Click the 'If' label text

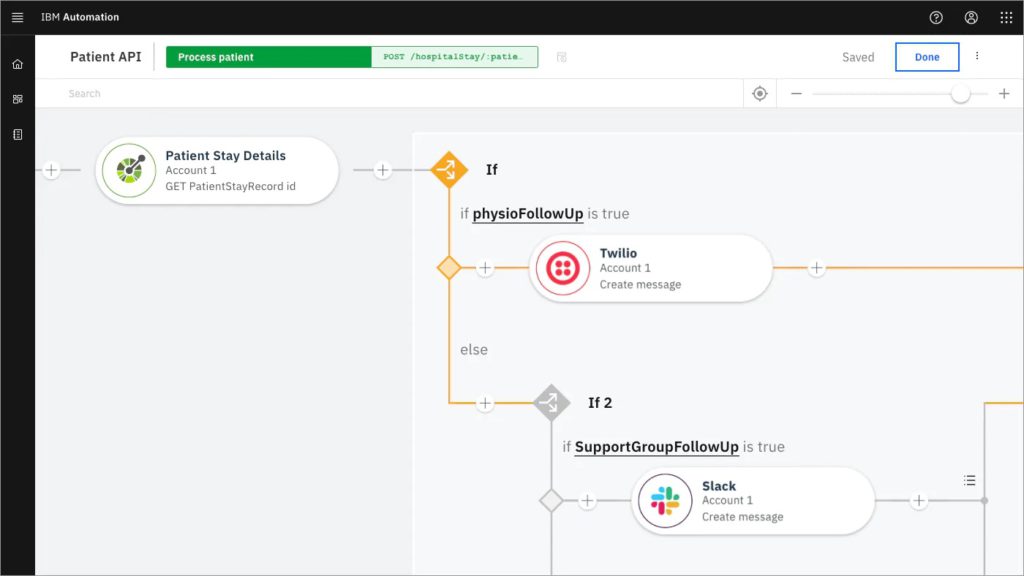point(492,170)
